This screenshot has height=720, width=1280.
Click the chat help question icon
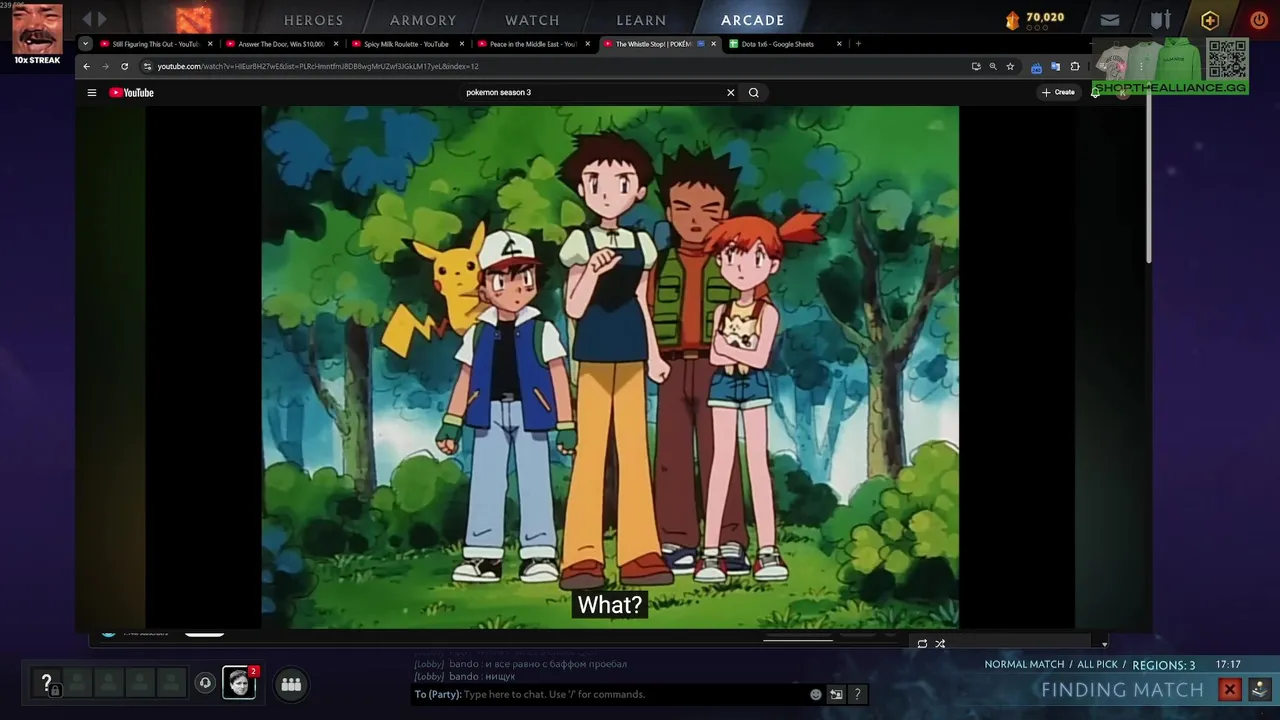point(857,694)
